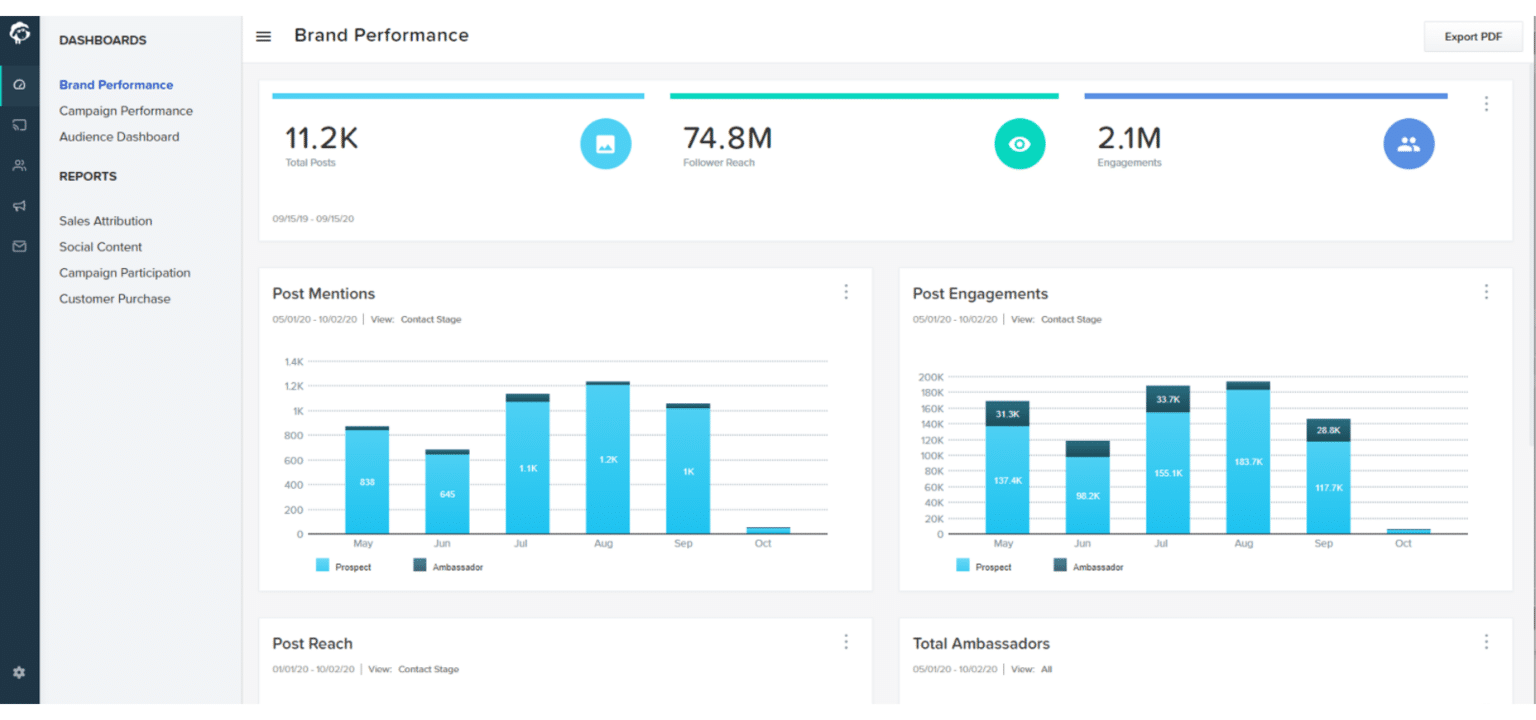This screenshot has height=720, width=1536.
Task: Open the settings gear at sidebar bottom
Action: 19,673
